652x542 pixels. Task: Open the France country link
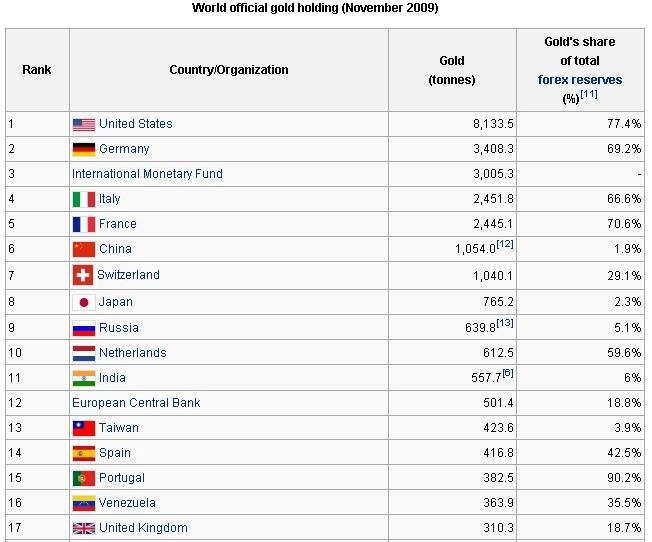(118, 224)
